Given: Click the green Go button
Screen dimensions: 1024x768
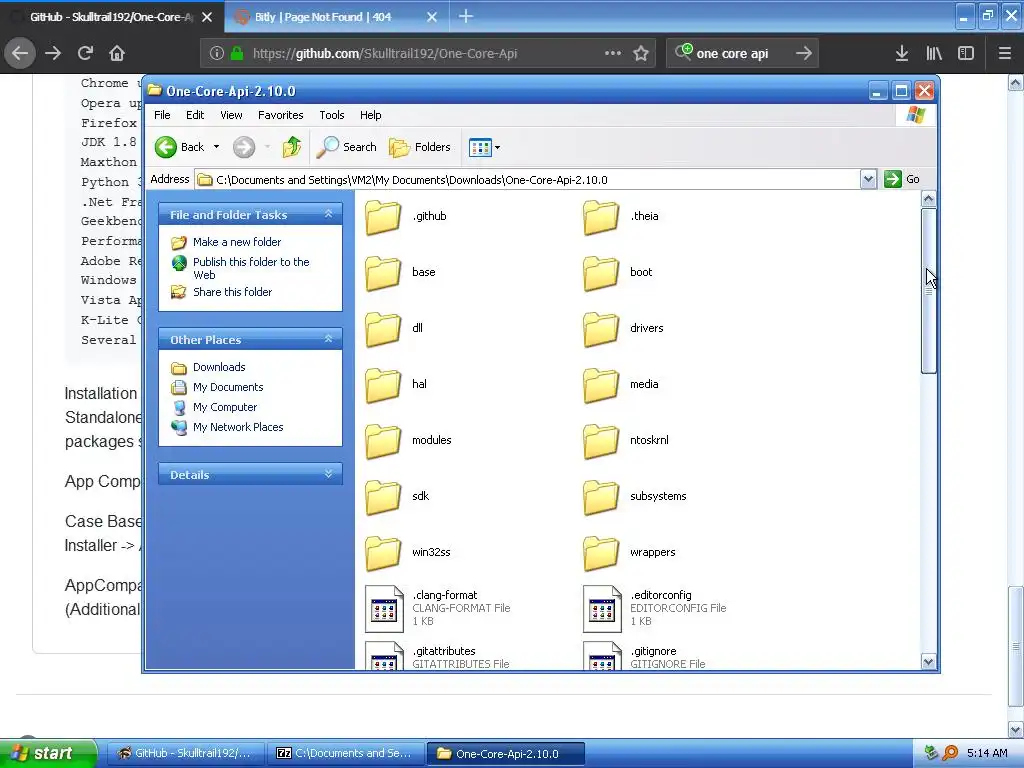Looking at the screenshot, I should pos(901,179).
